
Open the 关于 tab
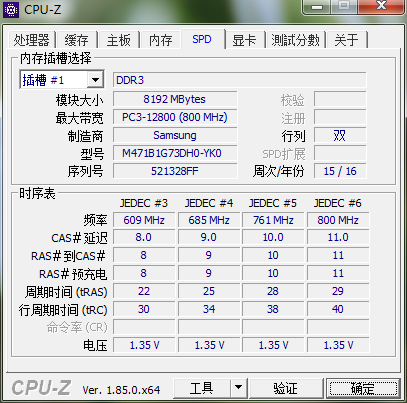coord(346,40)
